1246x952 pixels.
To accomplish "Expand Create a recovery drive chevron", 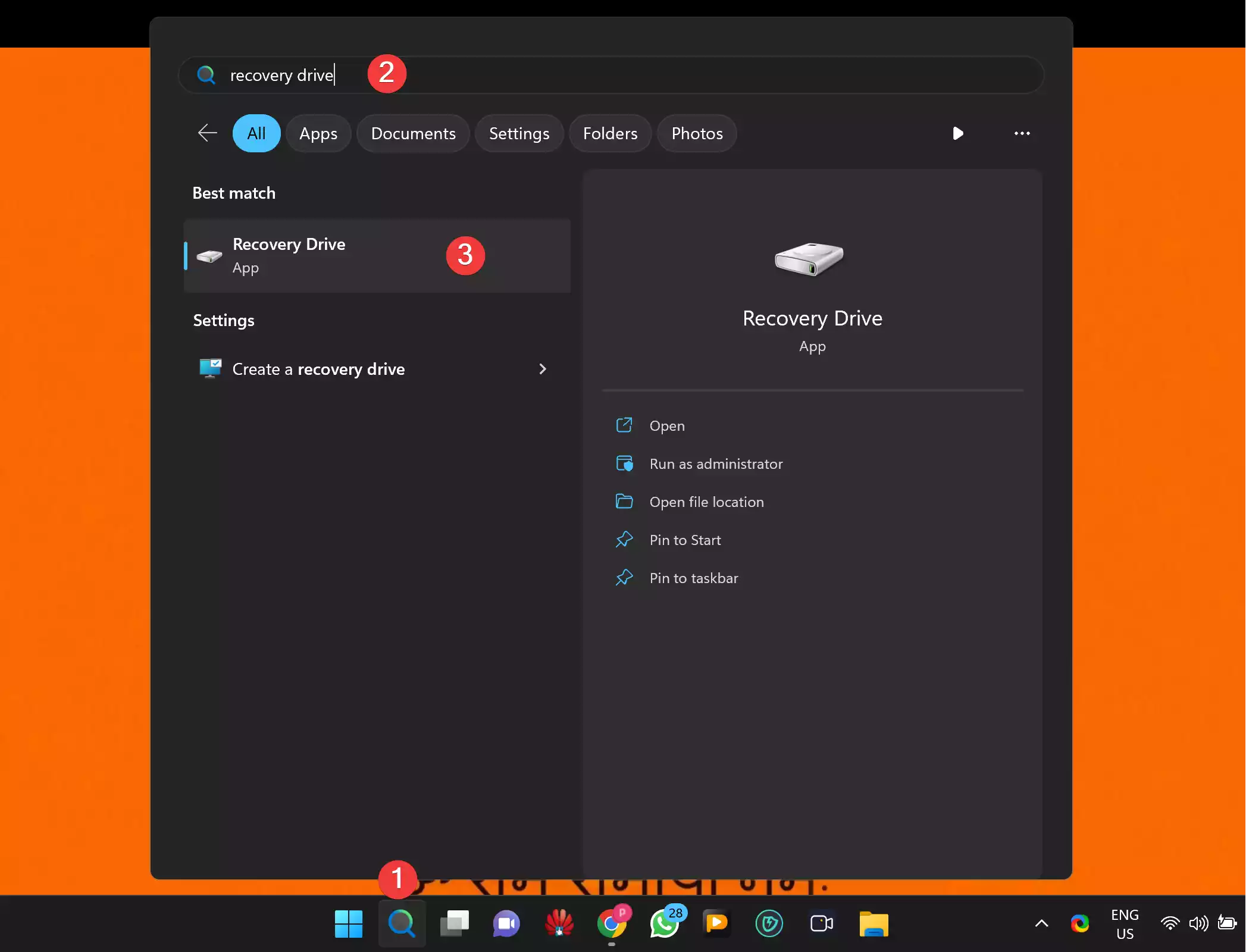I will coord(542,369).
